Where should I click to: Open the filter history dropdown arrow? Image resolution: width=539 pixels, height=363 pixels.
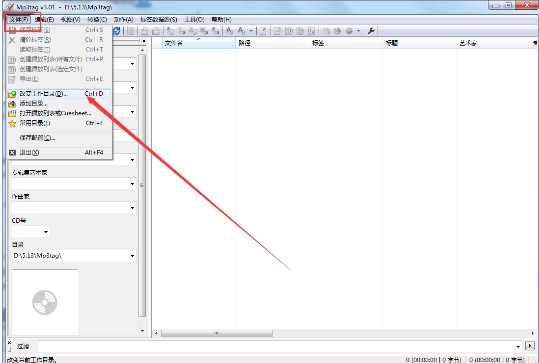coord(518,346)
